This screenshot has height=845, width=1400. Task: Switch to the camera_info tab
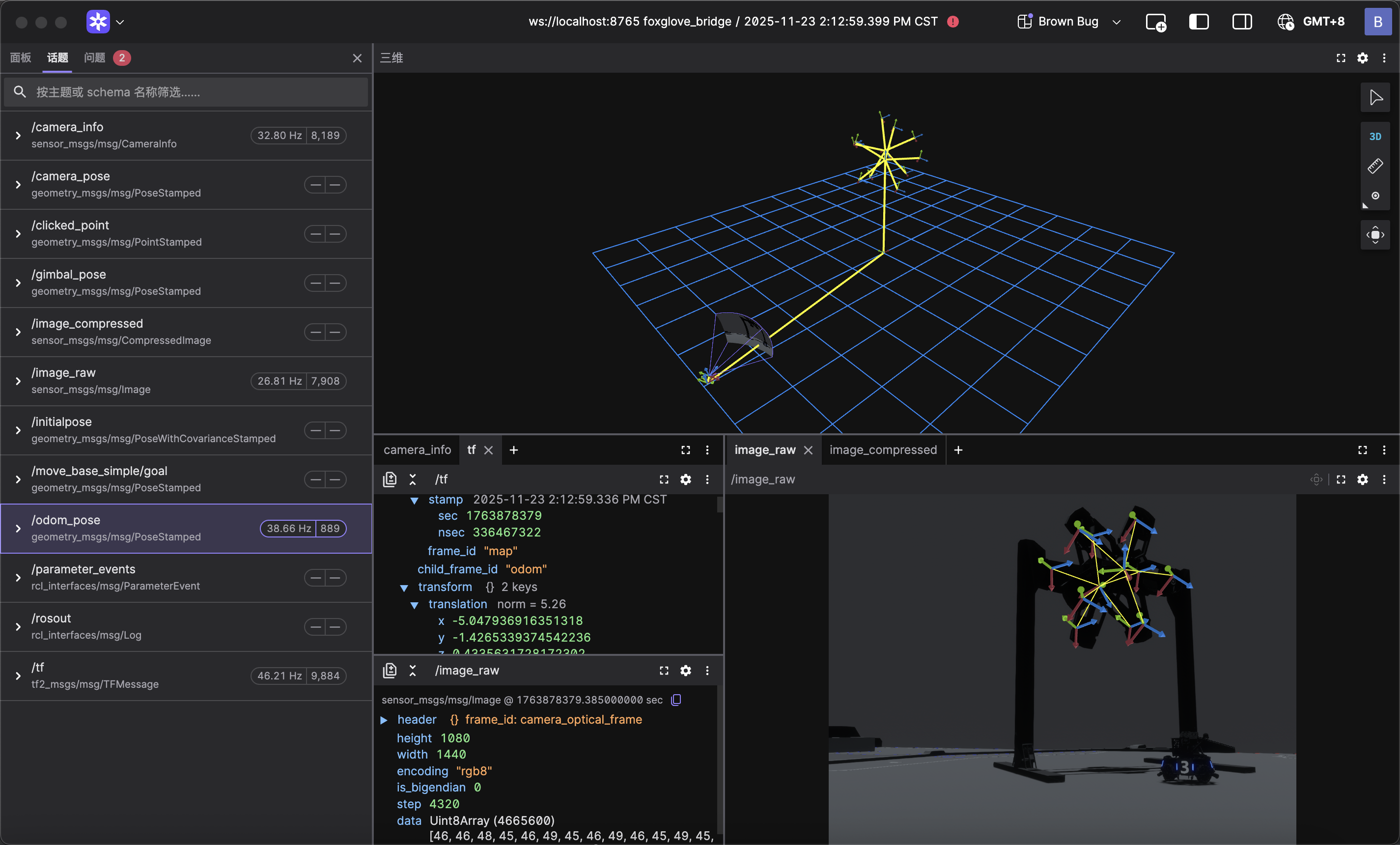tap(417, 450)
